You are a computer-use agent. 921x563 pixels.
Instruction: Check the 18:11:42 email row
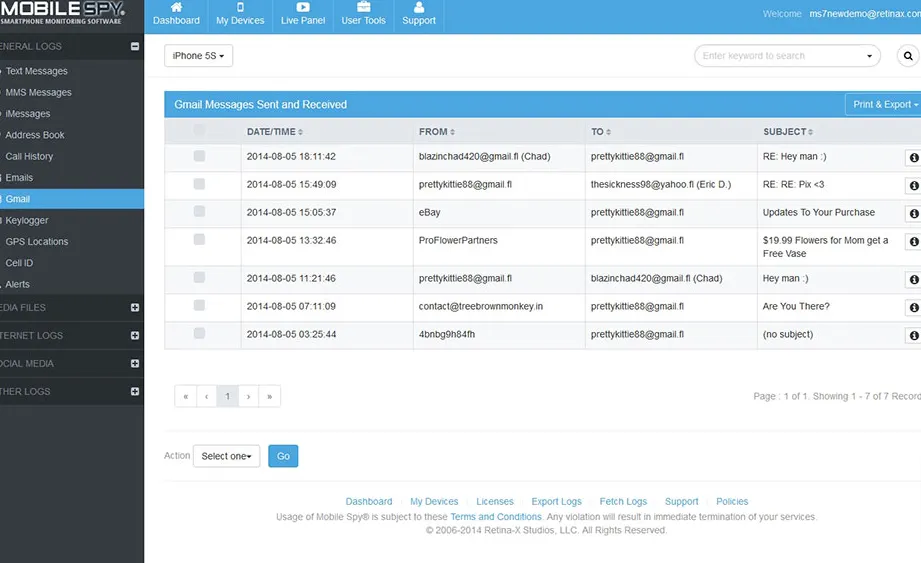coord(199,156)
